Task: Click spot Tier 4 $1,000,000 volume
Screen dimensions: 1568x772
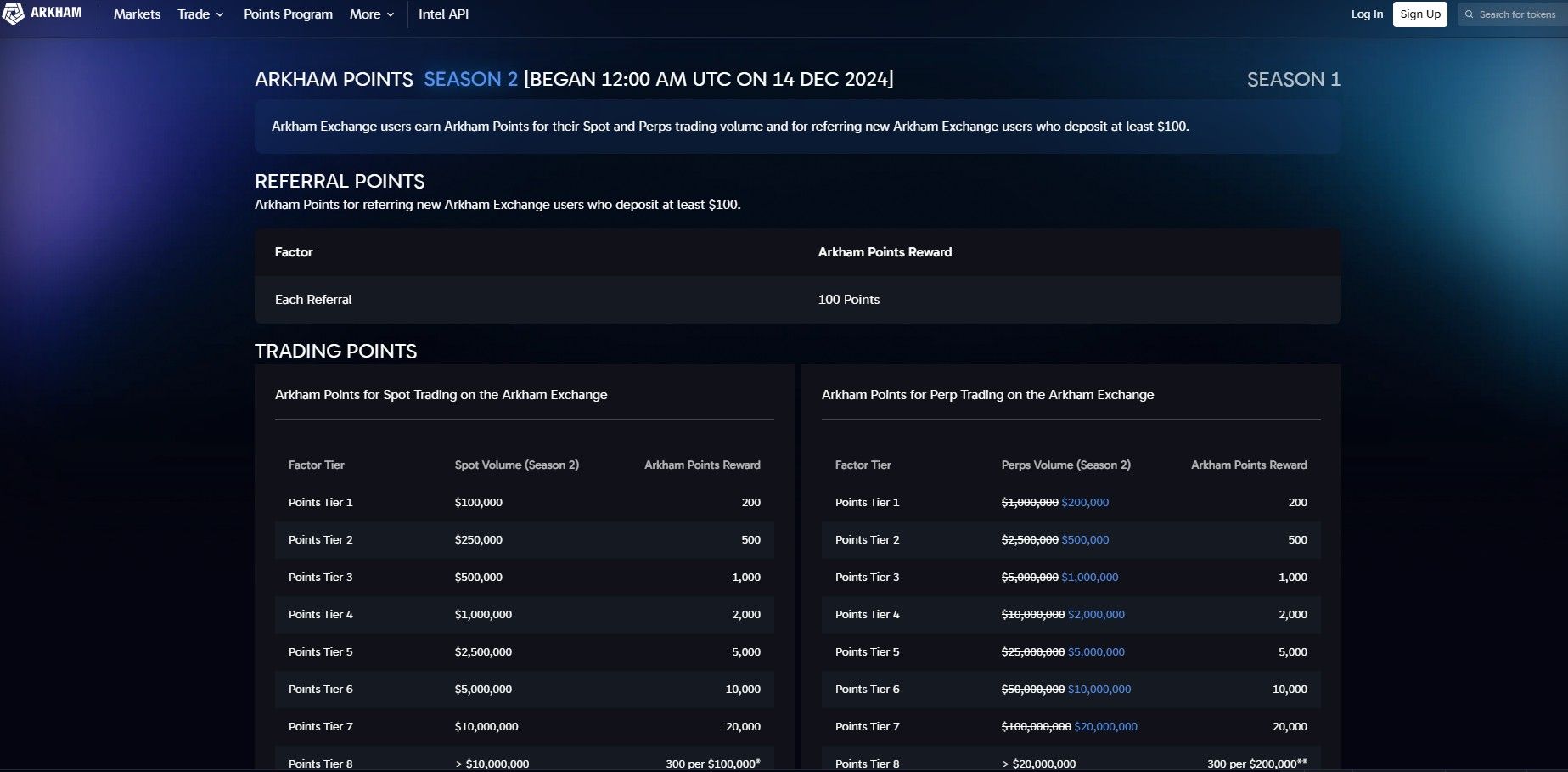Action: point(483,615)
